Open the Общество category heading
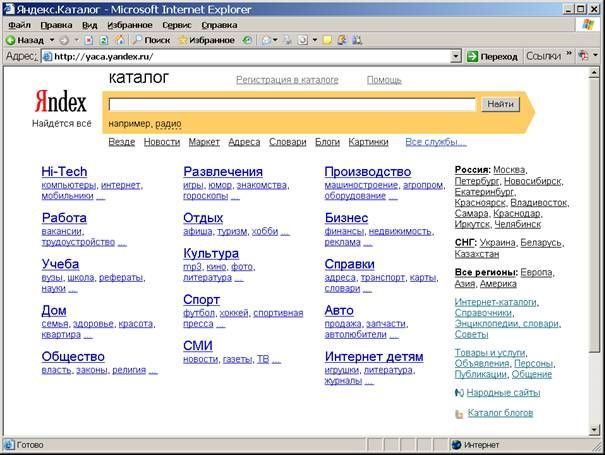Screen dimensions: 605x455 [73, 357]
